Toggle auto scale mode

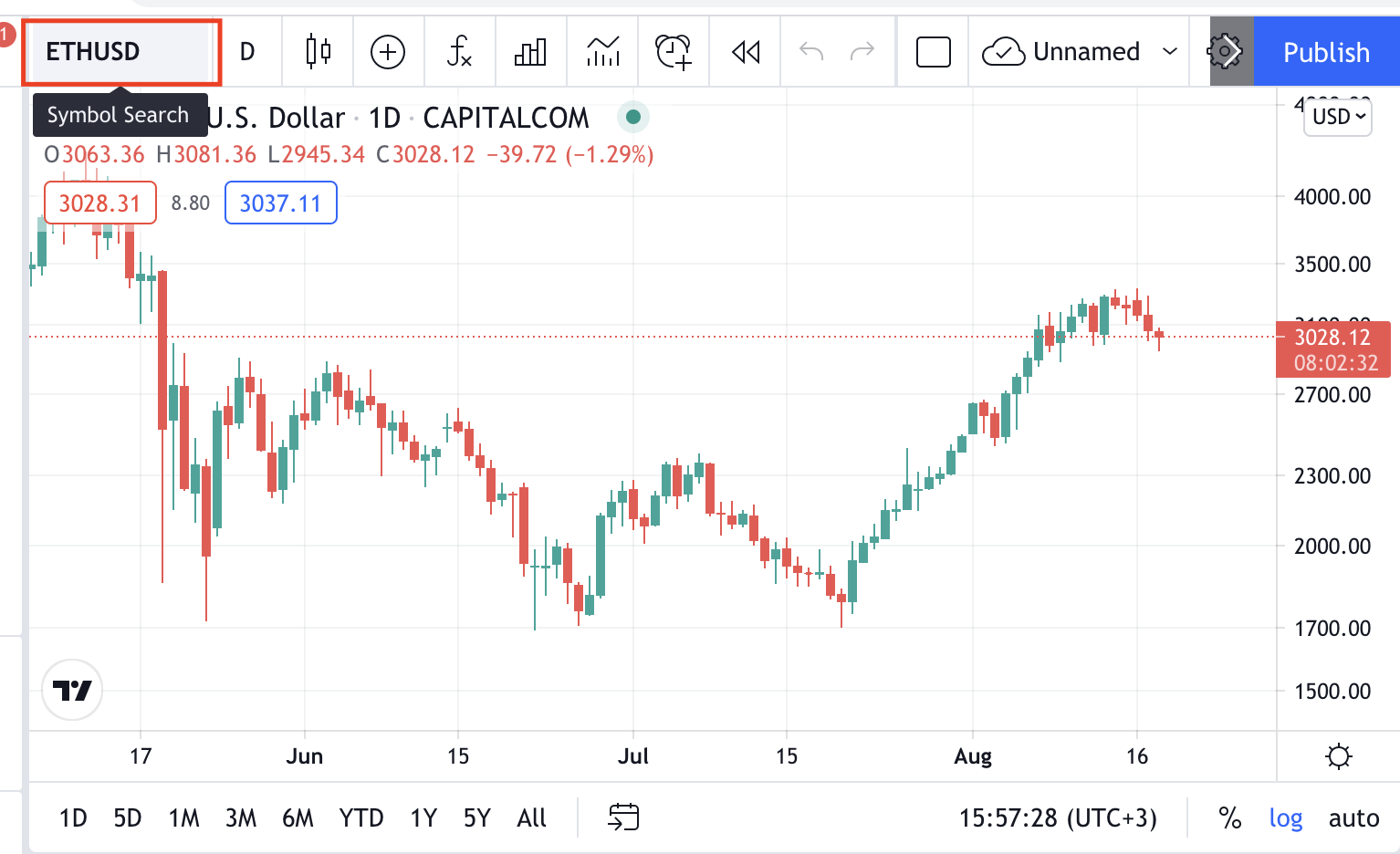(1353, 818)
